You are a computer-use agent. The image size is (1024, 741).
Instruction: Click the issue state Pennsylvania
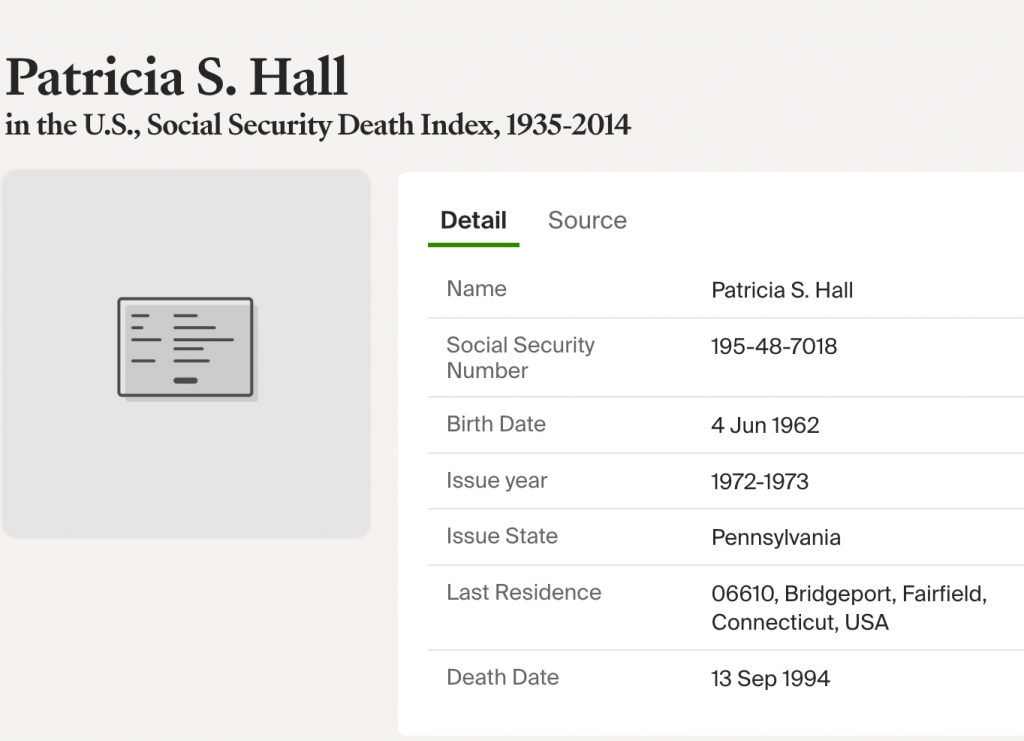pos(776,537)
